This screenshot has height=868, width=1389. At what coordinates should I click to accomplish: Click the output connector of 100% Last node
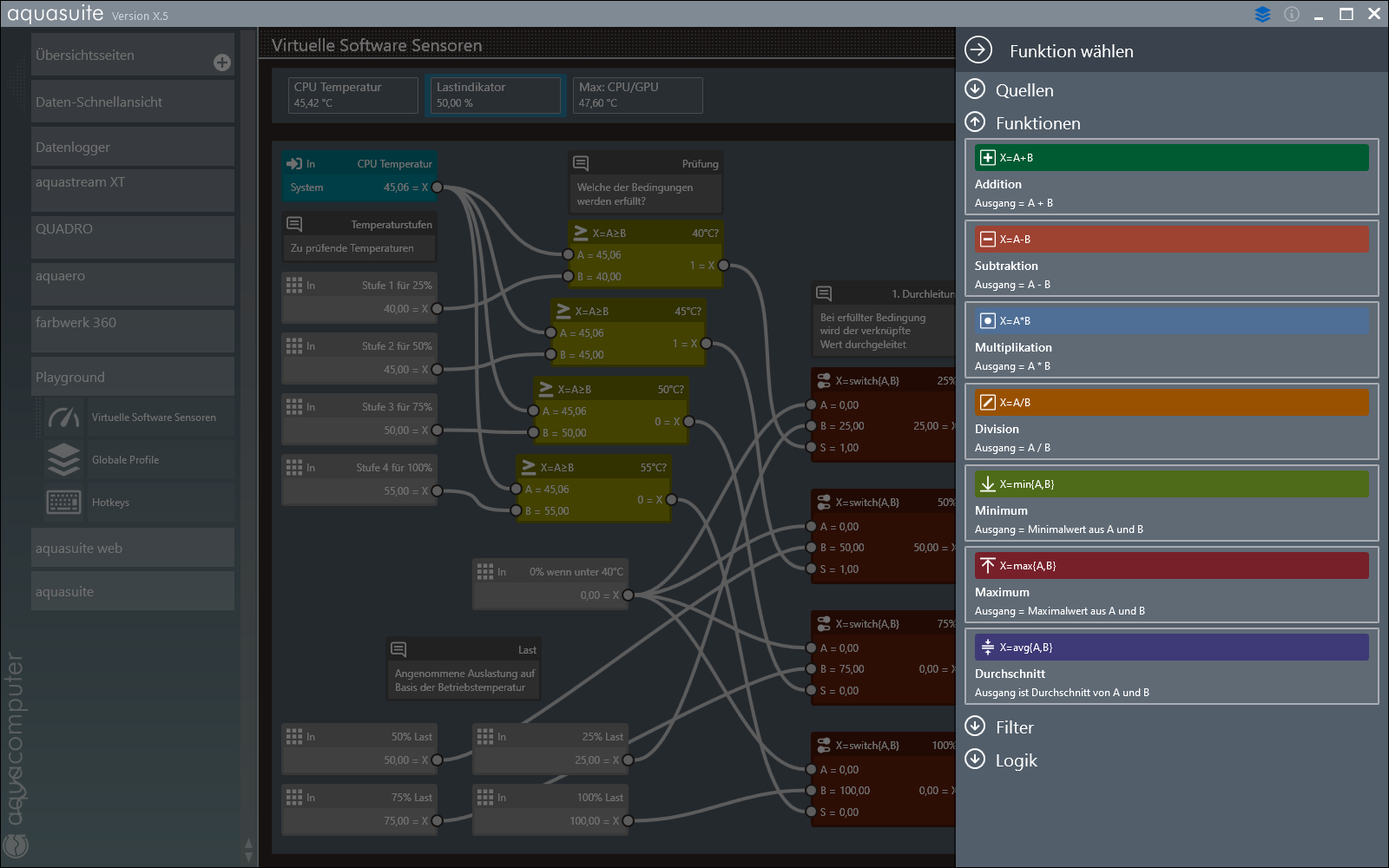pyautogui.click(x=629, y=821)
